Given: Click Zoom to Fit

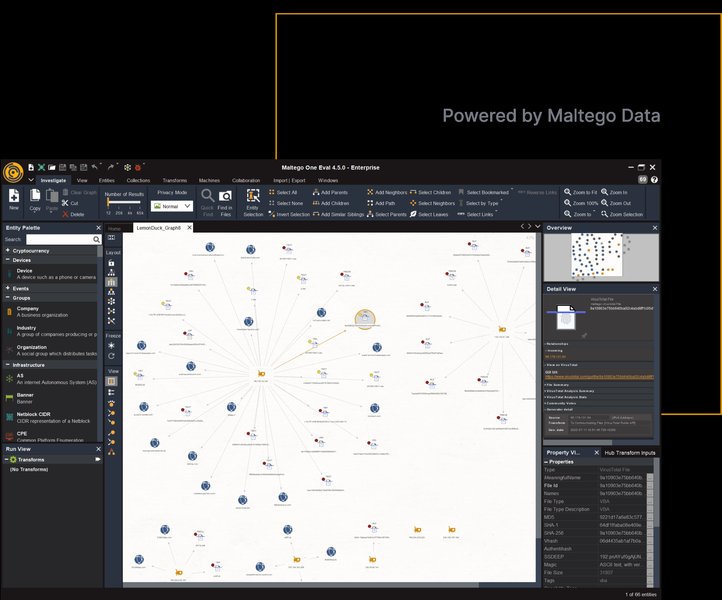Looking at the screenshot, I should click(x=581, y=192).
